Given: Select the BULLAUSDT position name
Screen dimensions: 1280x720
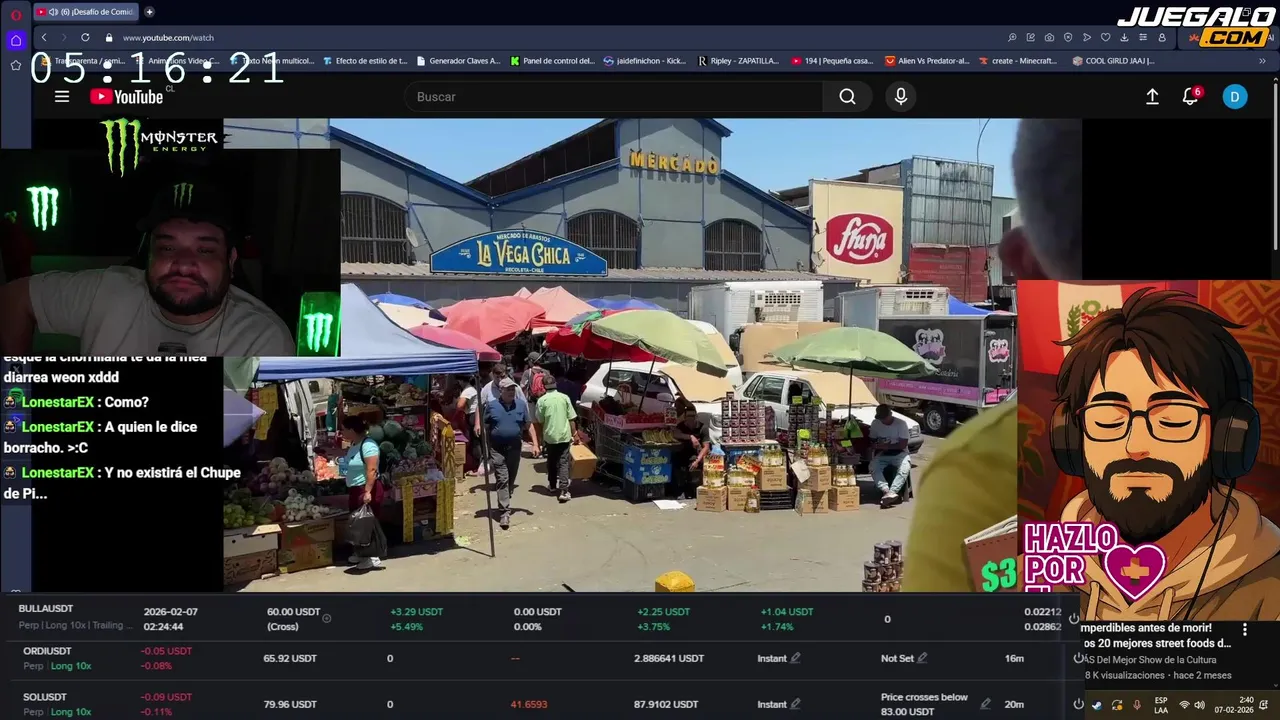Looking at the screenshot, I should pyautogui.click(x=46, y=609).
